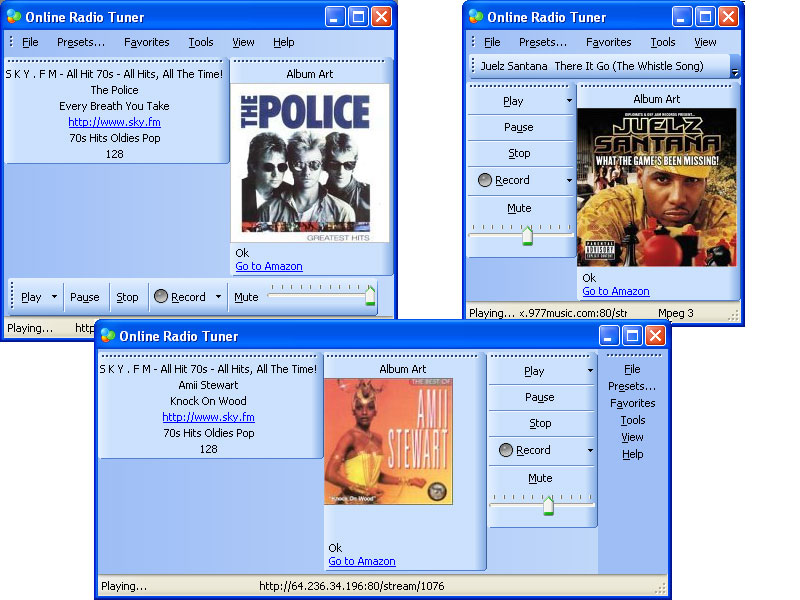The width and height of the screenshot is (800, 600).
Task: Click the Record circle icon in the top-right window
Action: (485, 180)
